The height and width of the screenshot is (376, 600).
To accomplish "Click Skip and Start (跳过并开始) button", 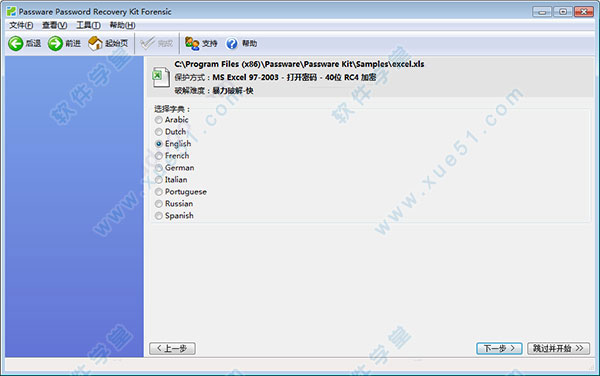I will [x=558, y=348].
